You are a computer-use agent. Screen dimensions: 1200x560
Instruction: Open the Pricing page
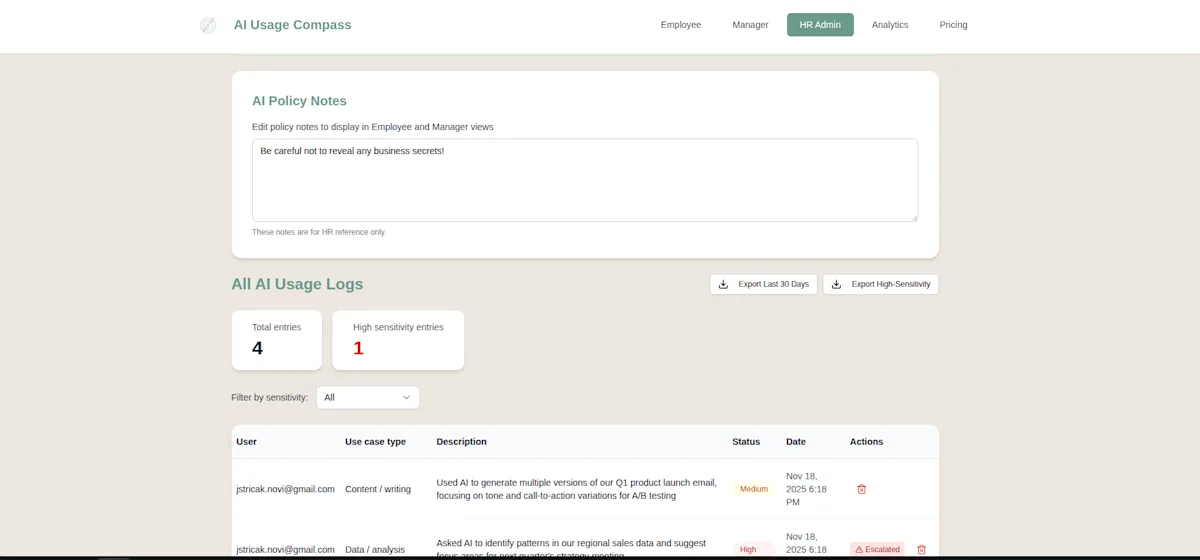tap(953, 25)
